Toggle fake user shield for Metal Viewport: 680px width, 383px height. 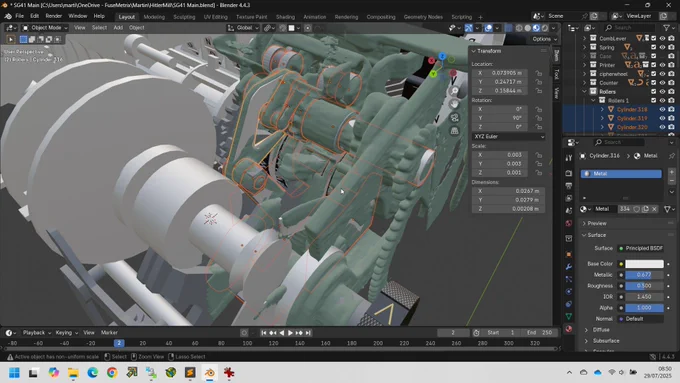tap(636, 209)
